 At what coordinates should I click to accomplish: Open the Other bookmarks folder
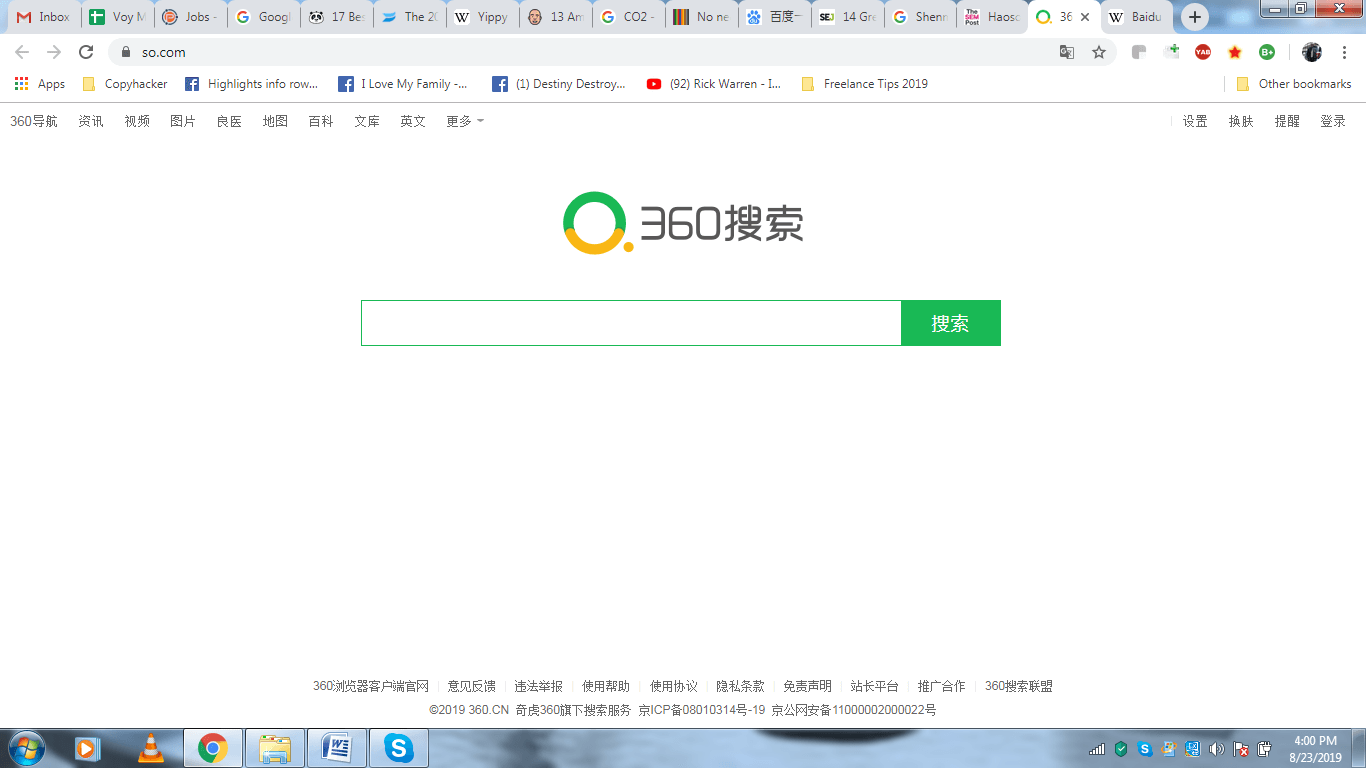tap(1294, 84)
